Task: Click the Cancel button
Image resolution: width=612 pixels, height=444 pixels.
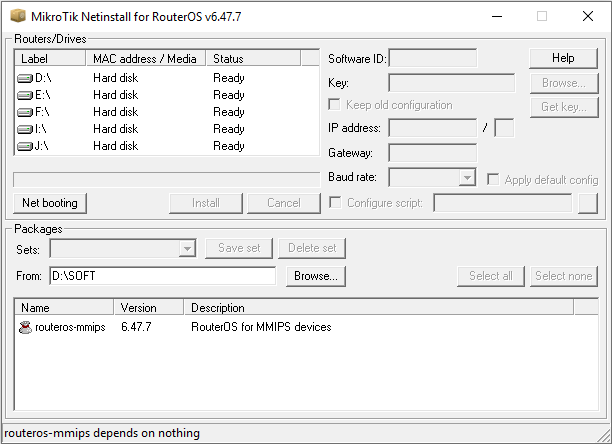Action: click(284, 203)
